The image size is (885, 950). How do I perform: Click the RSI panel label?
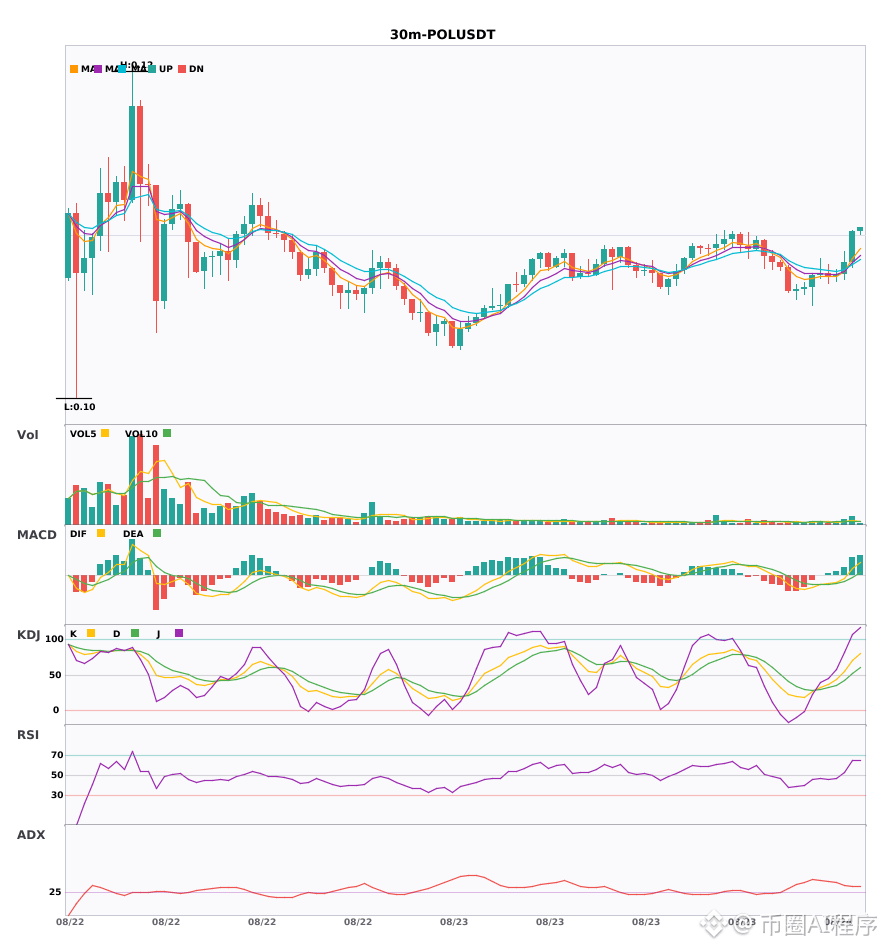pyautogui.click(x=27, y=735)
